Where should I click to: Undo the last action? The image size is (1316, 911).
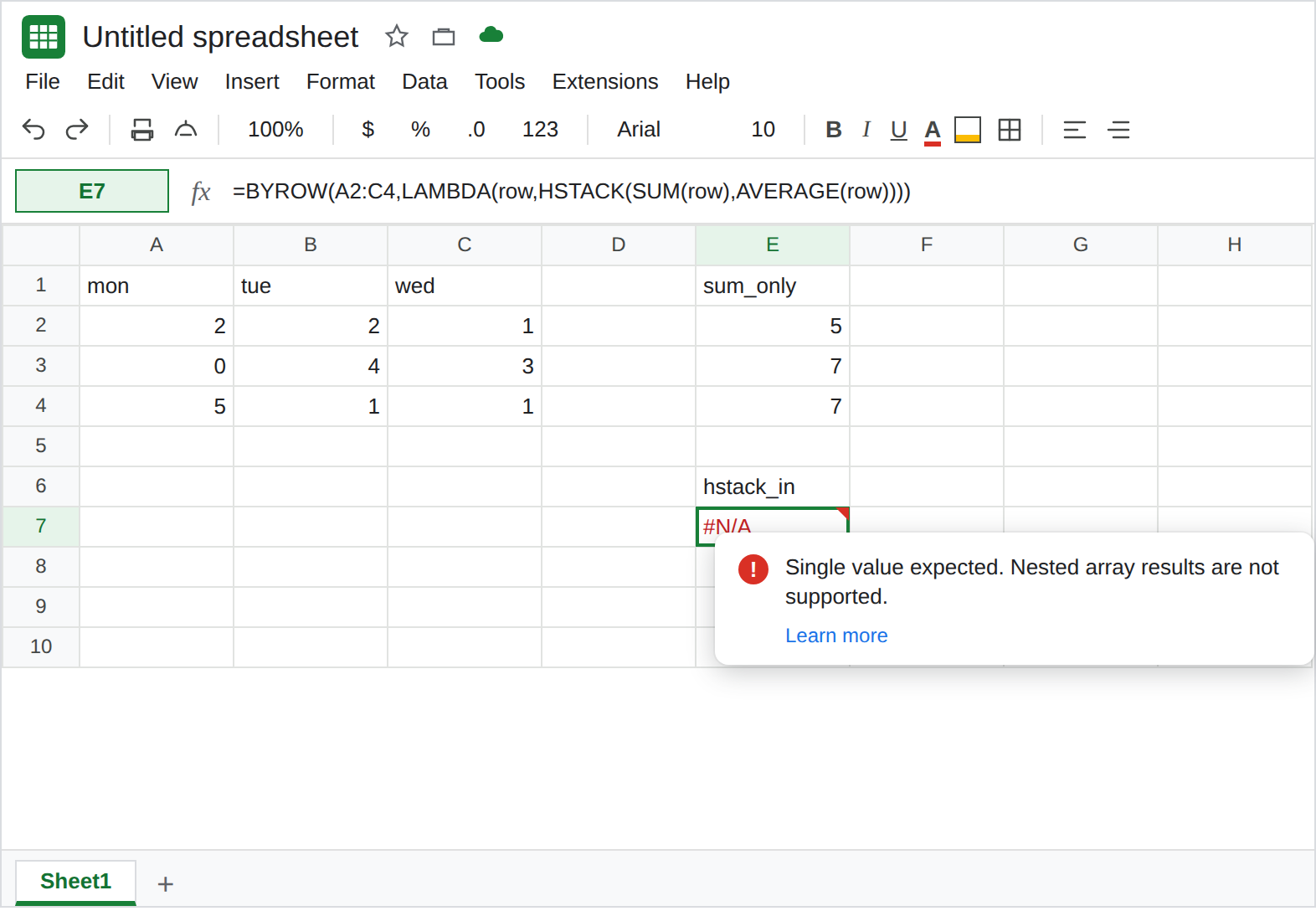click(x=33, y=130)
